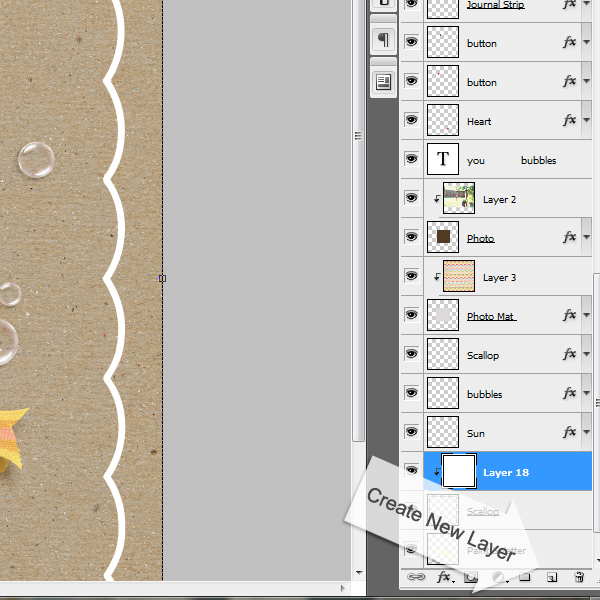This screenshot has height=600, width=600.
Task: Select the Photo layer name
Action: coord(481,238)
